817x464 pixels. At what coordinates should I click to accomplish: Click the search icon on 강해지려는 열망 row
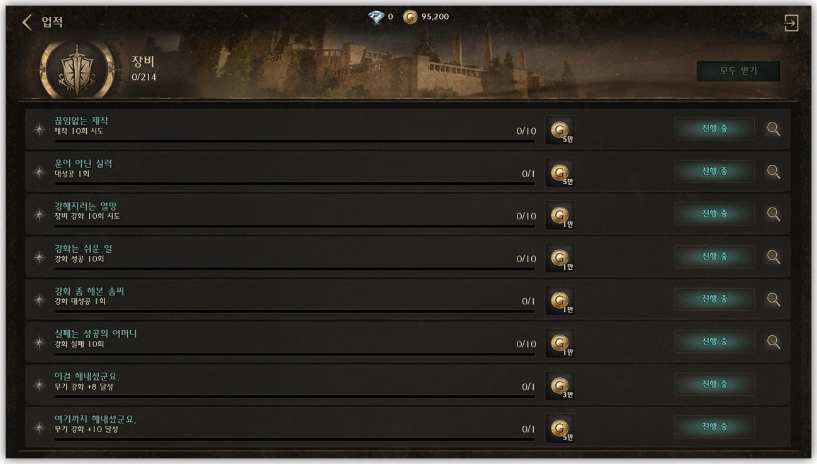point(773,214)
